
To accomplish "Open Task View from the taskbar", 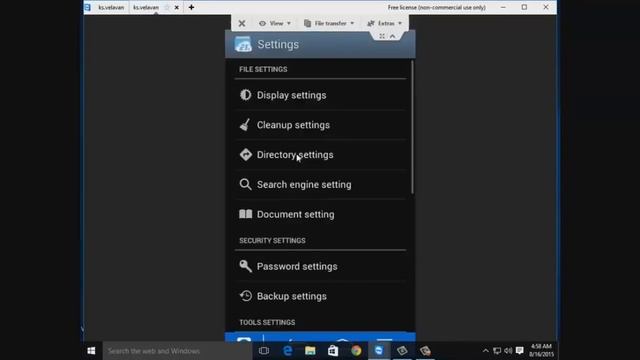I will 264,351.
